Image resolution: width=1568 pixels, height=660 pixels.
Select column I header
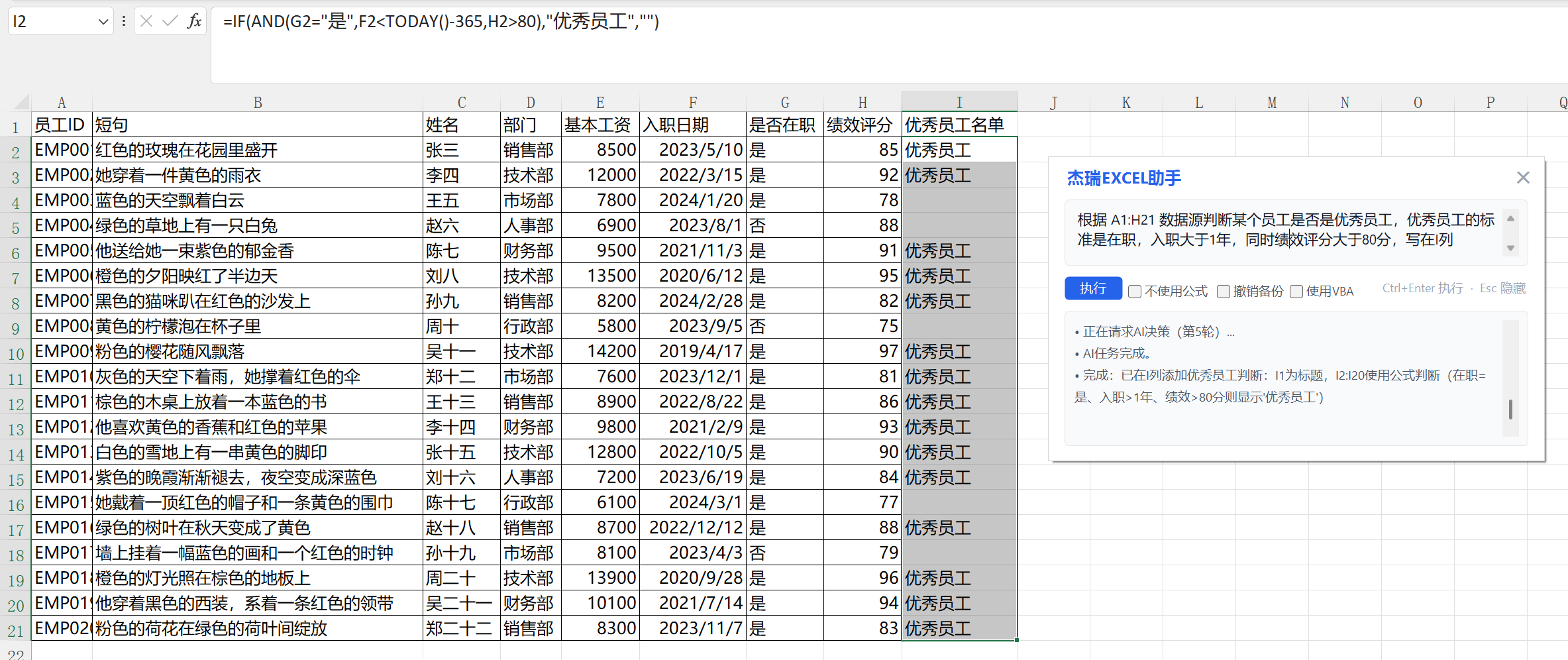click(x=959, y=102)
